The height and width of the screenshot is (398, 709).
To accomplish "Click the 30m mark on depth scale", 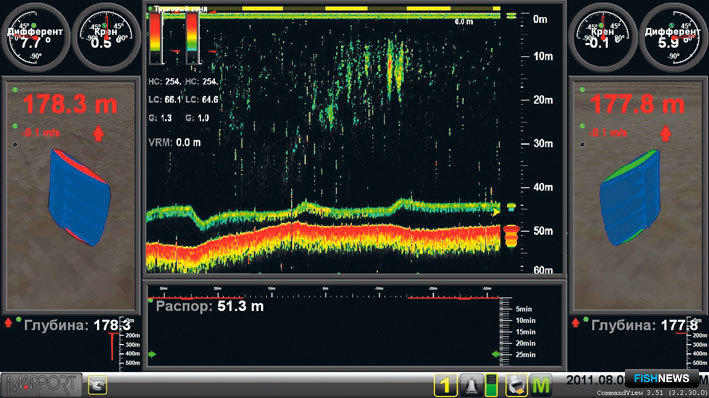I will pos(543,143).
